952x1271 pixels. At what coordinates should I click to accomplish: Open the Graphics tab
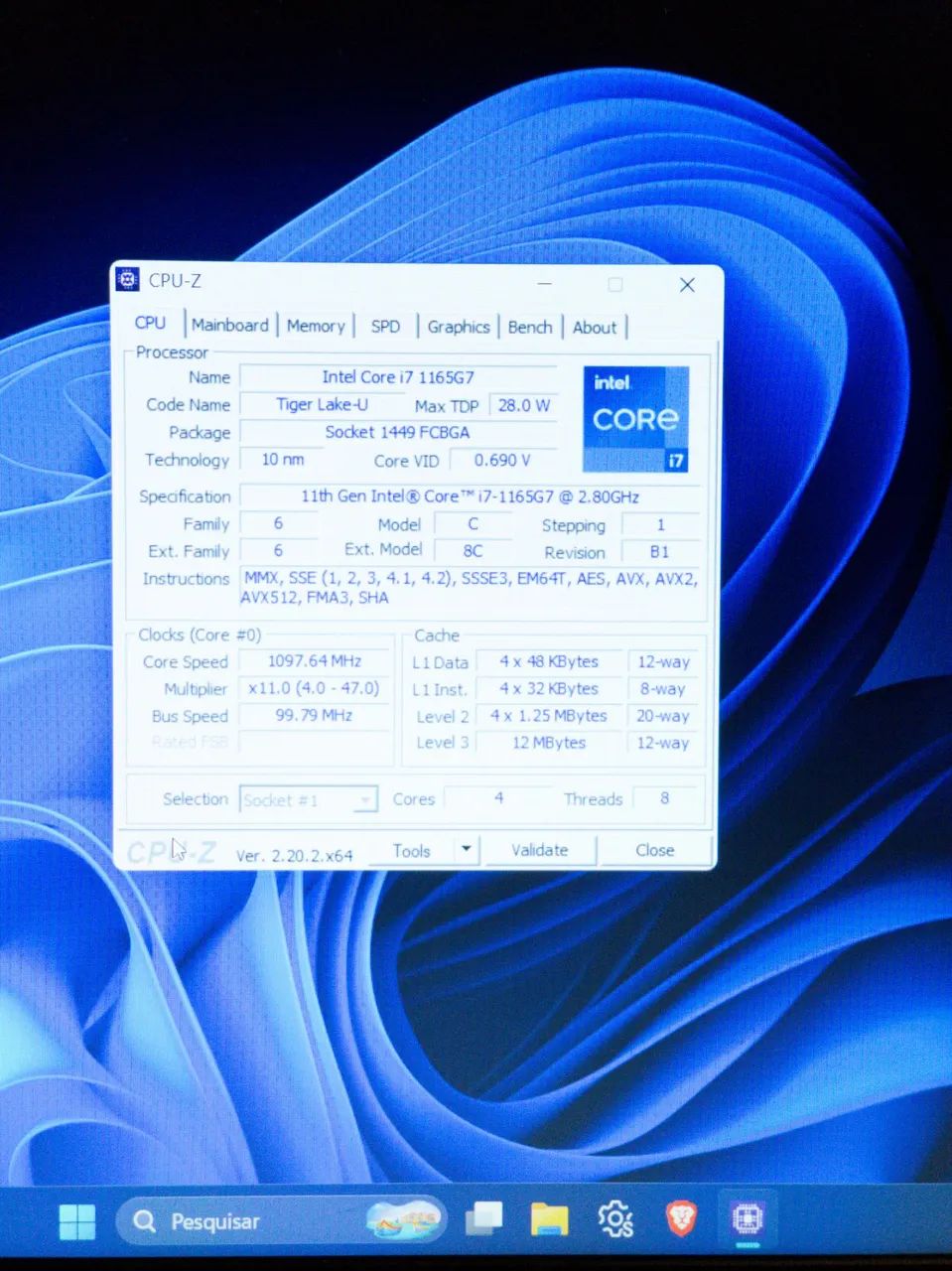coord(459,327)
